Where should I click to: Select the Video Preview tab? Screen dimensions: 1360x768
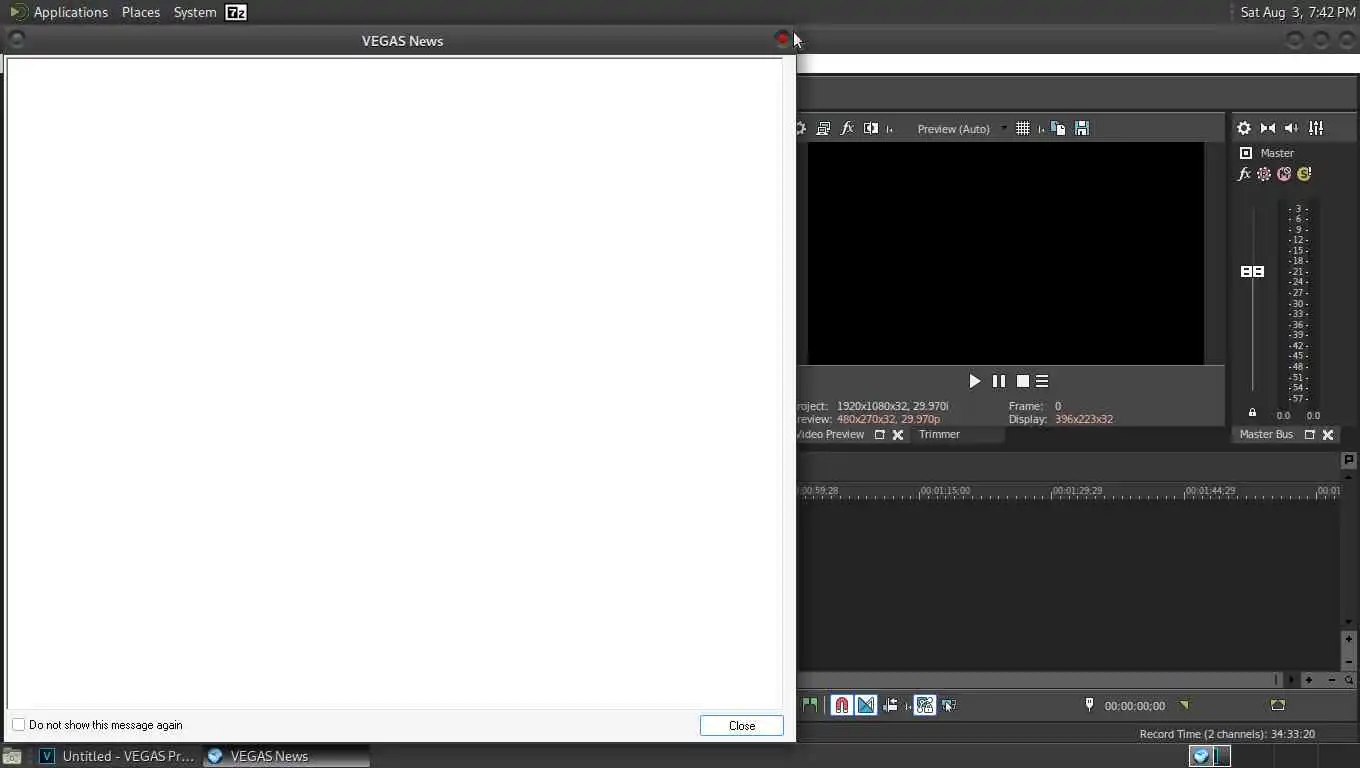(831, 434)
